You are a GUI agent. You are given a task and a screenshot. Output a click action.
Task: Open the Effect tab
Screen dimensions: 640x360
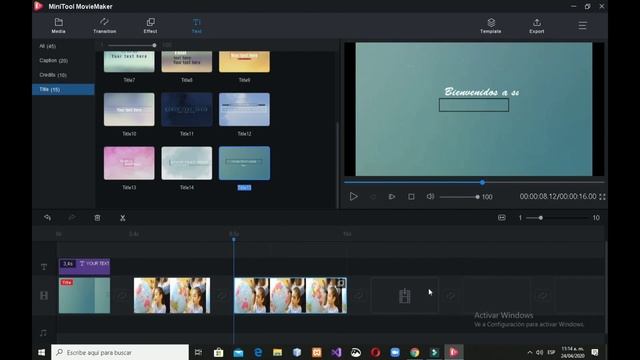(150, 25)
